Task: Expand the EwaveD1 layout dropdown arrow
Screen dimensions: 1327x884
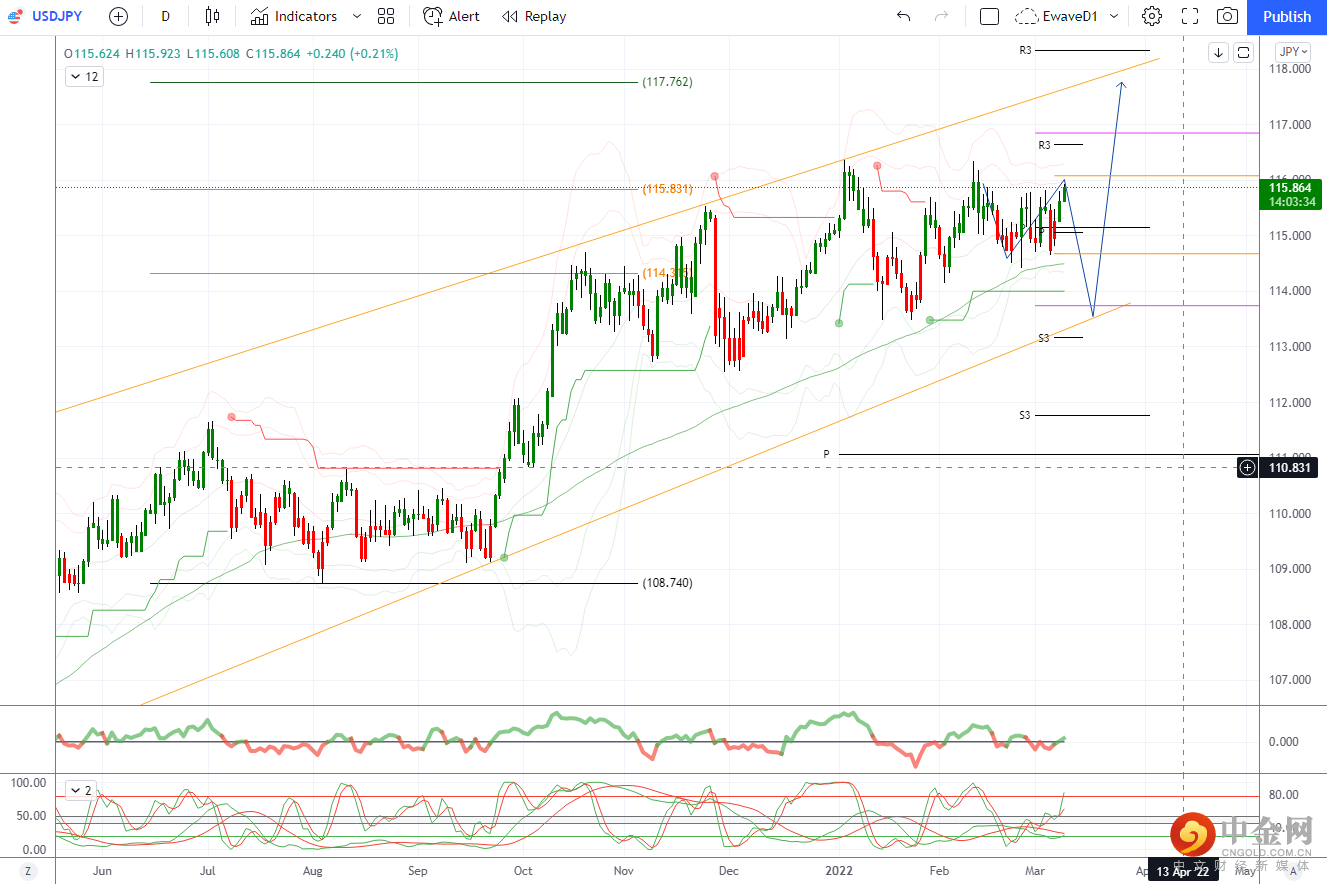Action: tap(1114, 16)
